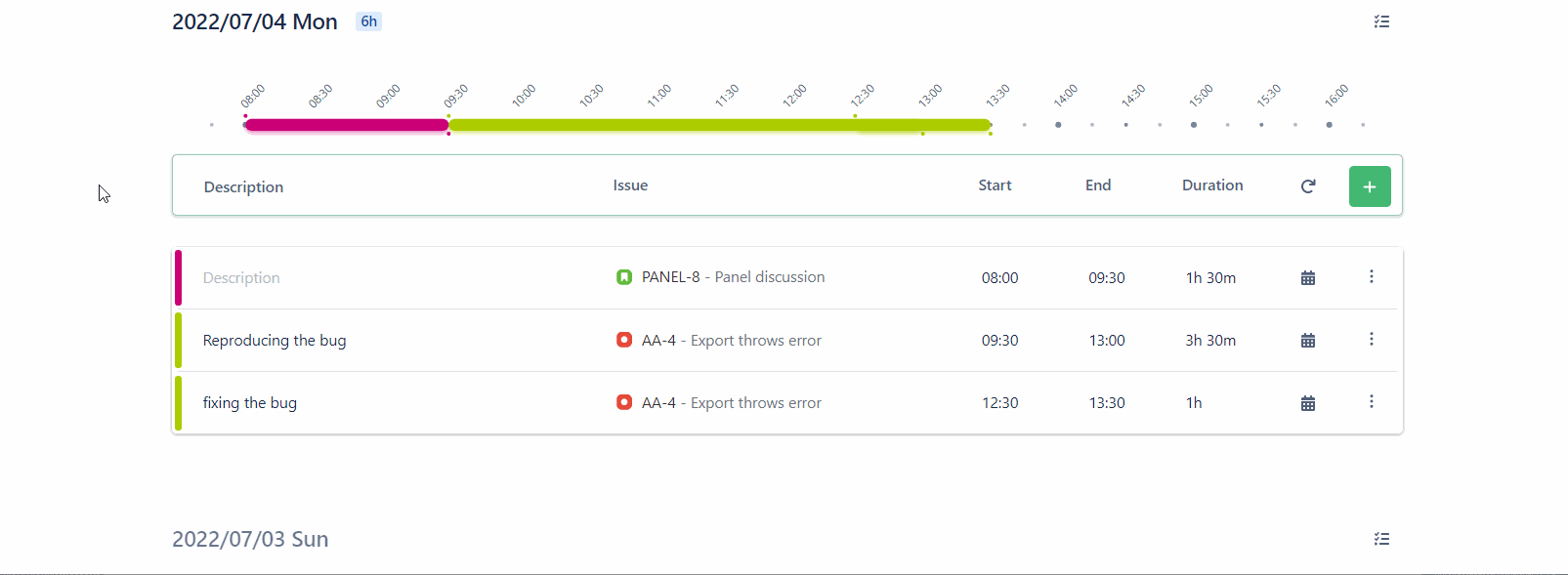Select the 'Reproducing the bug' description
Image resolution: width=1568 pixels, height=575 pixels.
[275, 341]
